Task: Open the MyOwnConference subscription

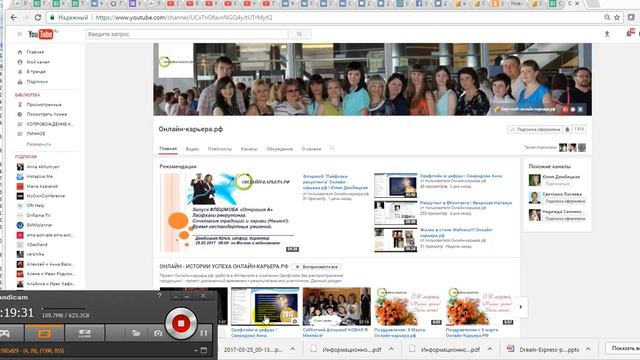Action: pyautogui.click(x=45, y=196)
